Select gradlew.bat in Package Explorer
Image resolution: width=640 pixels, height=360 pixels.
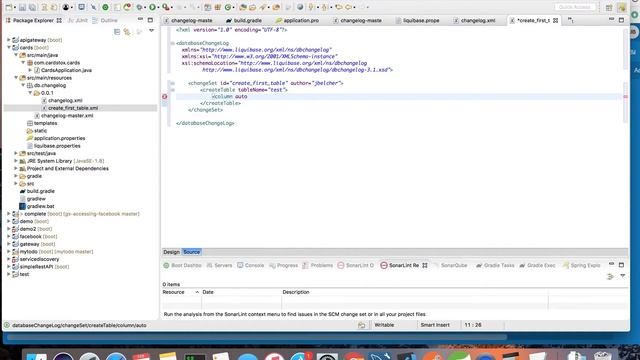(40, 206)
